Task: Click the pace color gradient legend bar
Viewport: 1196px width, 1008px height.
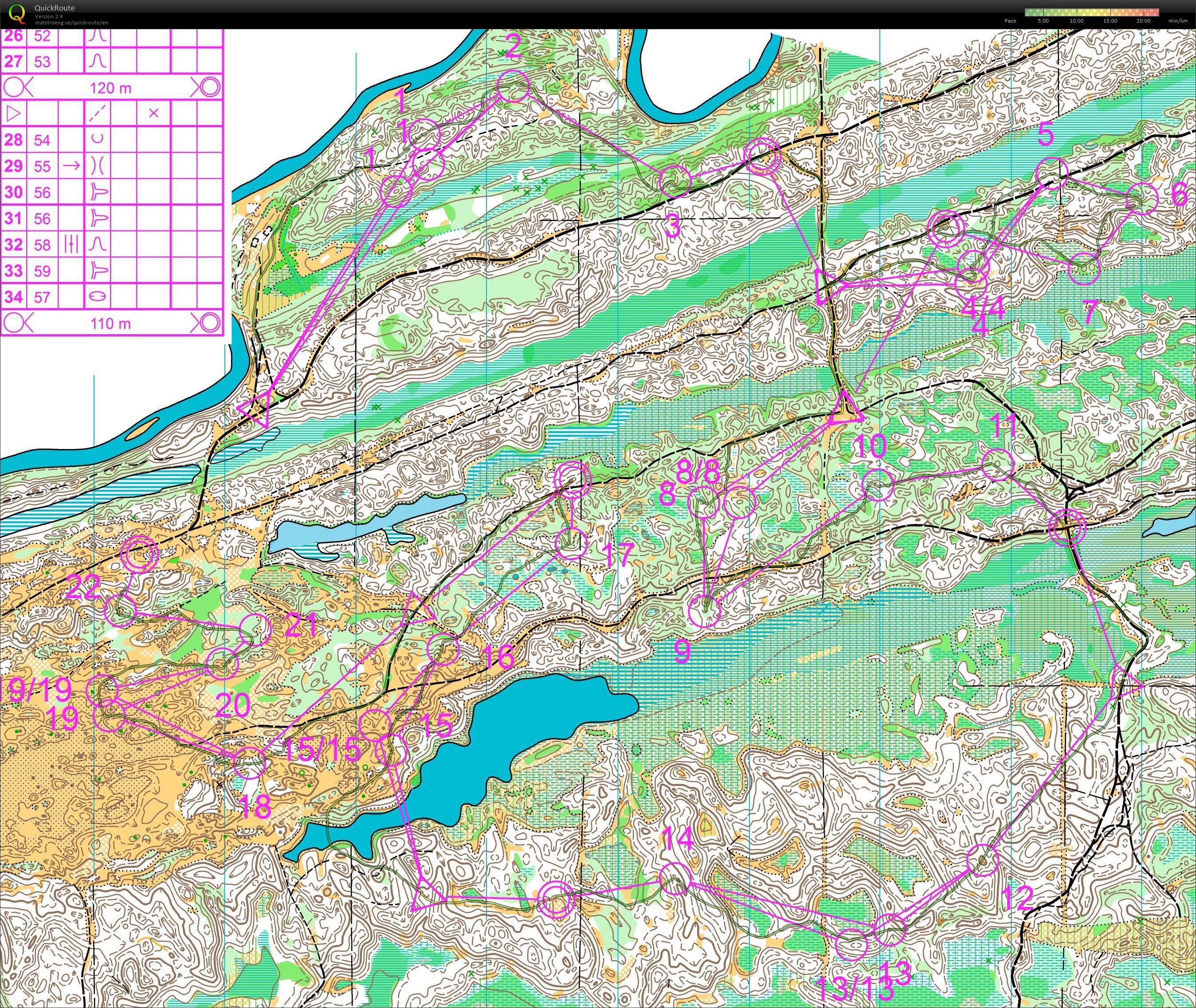Action: click(x=1091, y=12)
